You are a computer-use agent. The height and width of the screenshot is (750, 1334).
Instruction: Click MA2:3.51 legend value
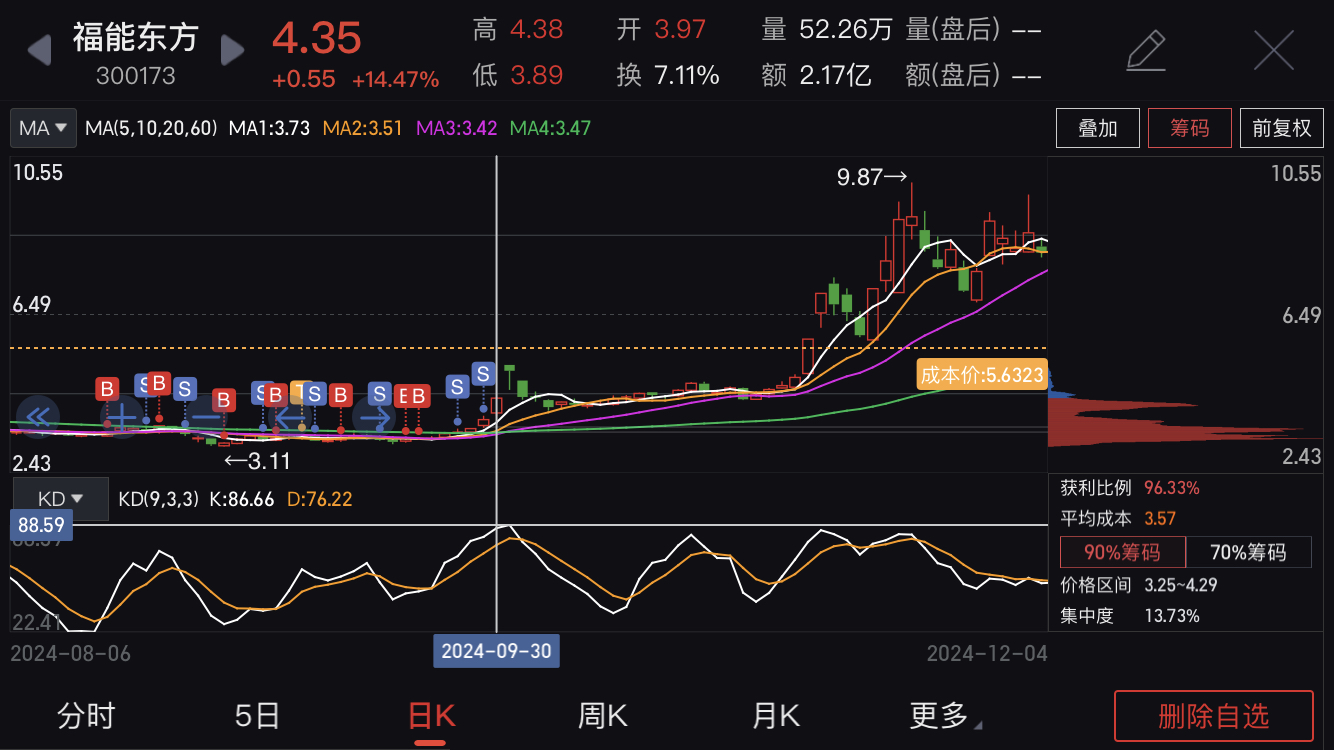point(363,128)
